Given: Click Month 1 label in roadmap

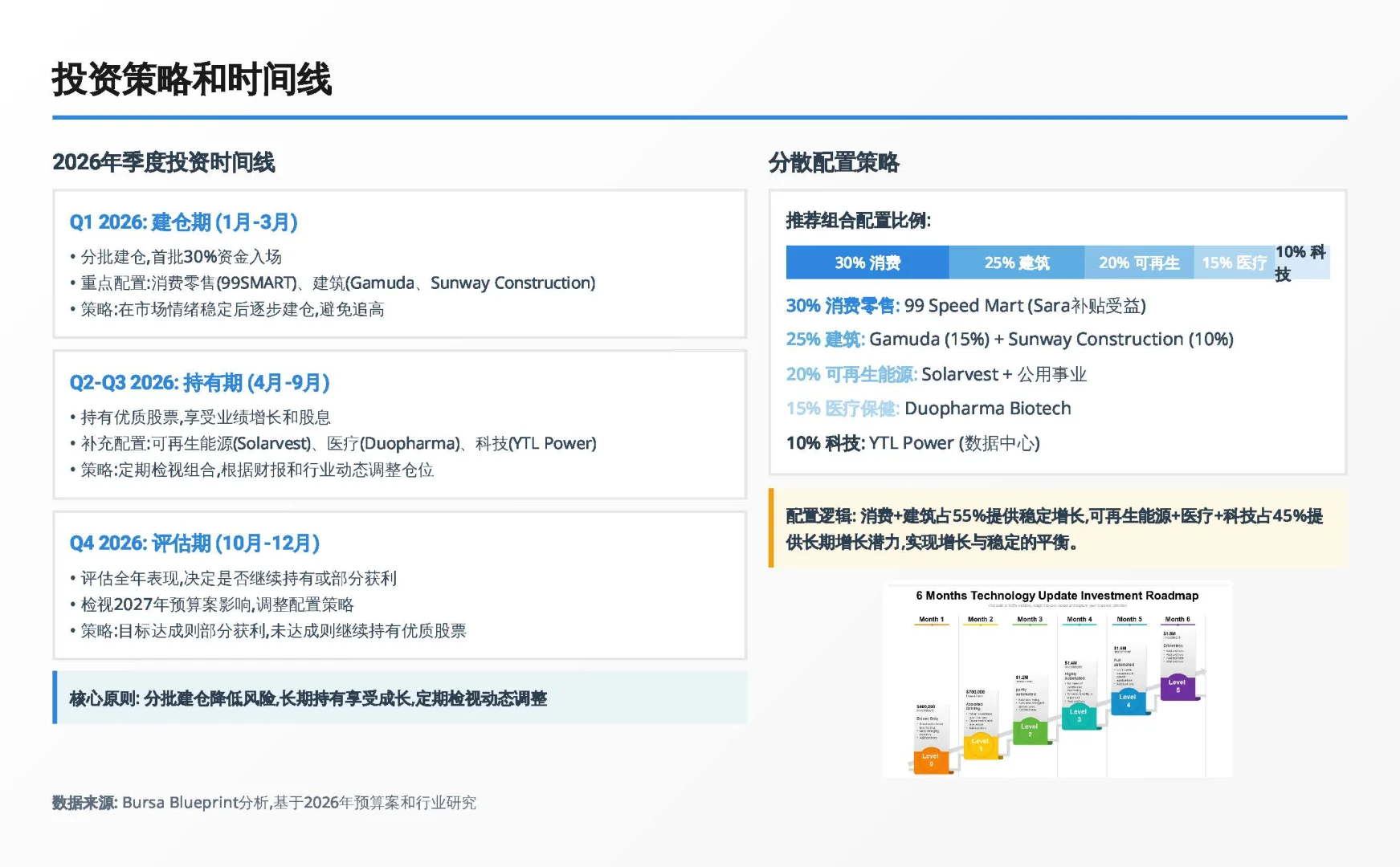Looking at the screenshot, I should (931, 620).
